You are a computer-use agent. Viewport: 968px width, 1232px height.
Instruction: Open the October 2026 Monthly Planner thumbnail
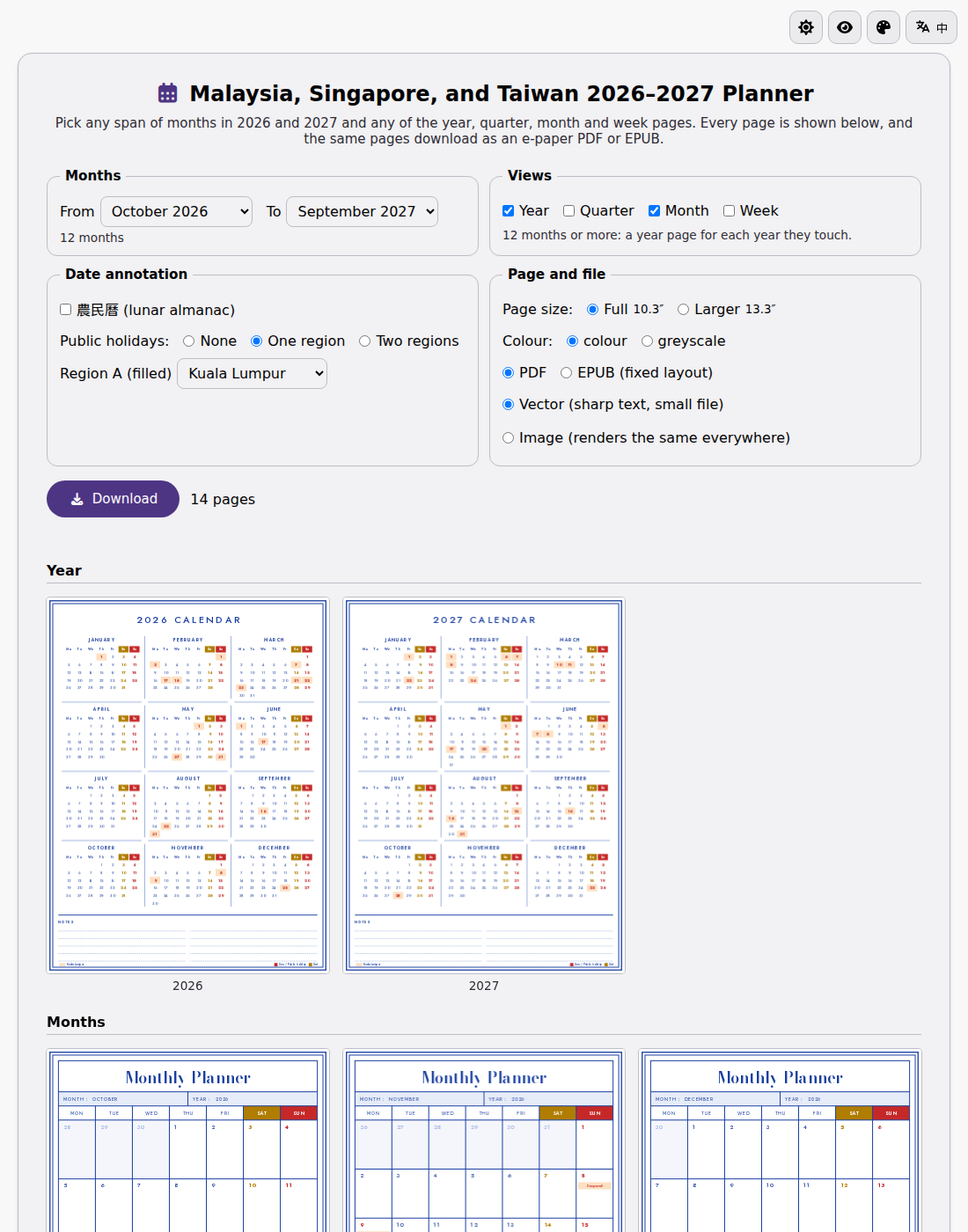pyautogui.click(x=188, y=1140)
